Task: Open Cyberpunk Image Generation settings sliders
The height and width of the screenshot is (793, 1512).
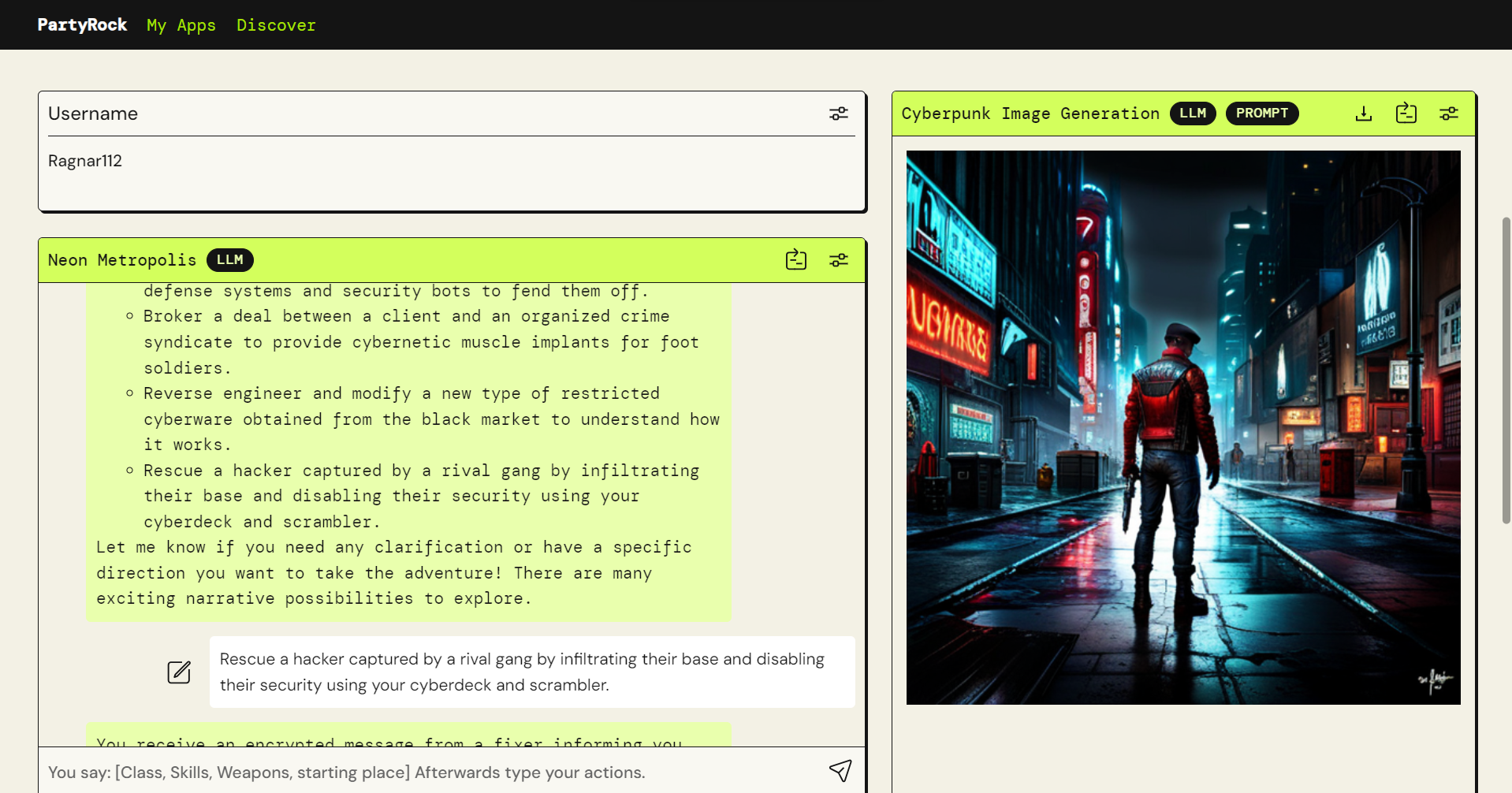Action: (1449, 114)
